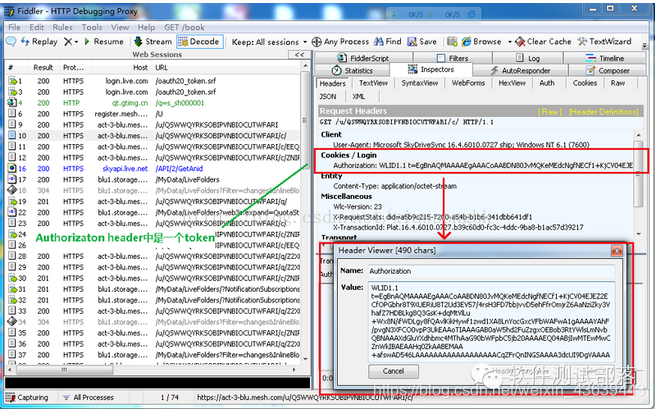Select the HexView inspector tab

[512, 83]
